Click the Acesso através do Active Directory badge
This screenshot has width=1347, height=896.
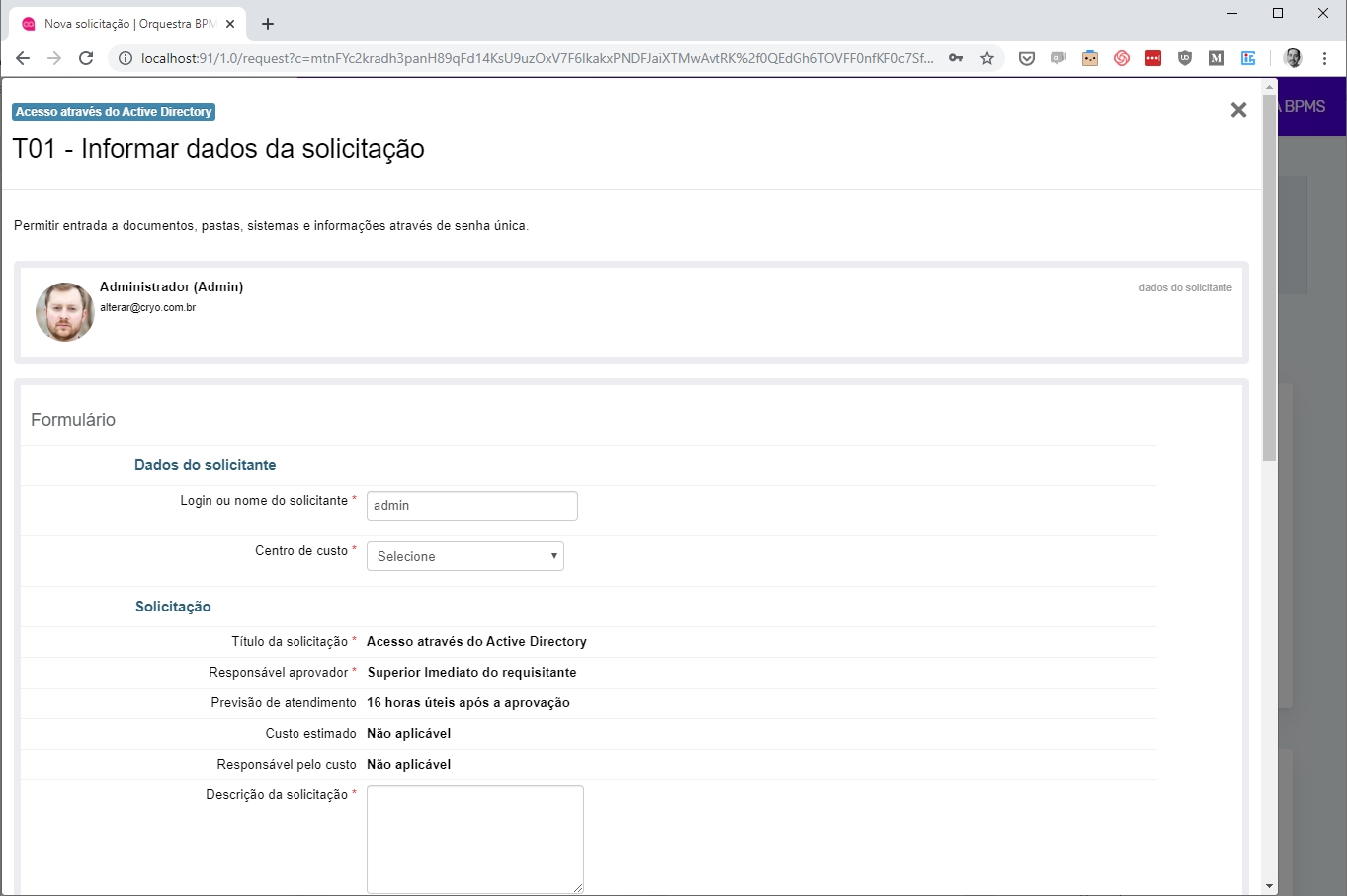click(114, 112)
